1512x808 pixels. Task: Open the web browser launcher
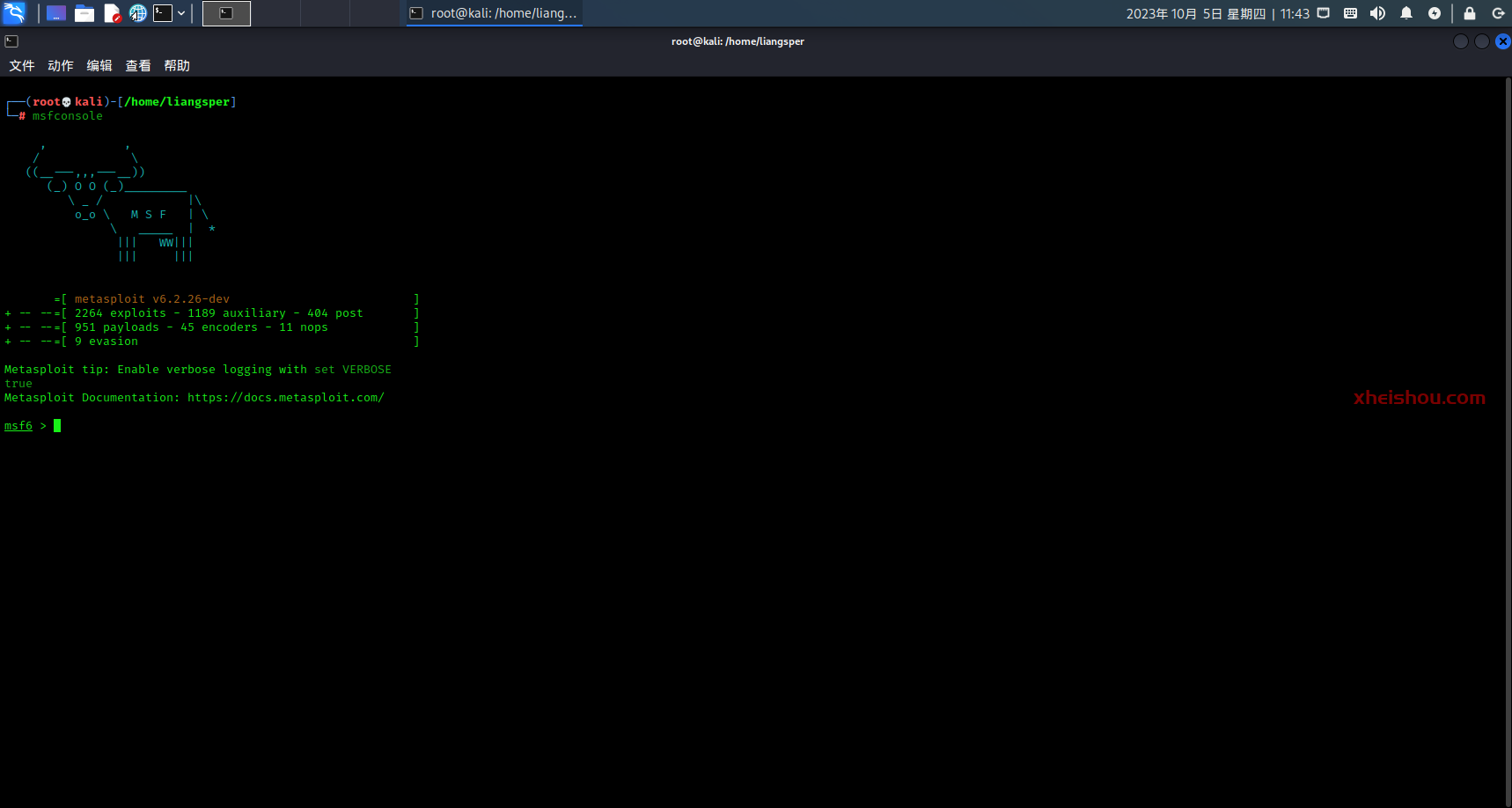click(138, 13)
